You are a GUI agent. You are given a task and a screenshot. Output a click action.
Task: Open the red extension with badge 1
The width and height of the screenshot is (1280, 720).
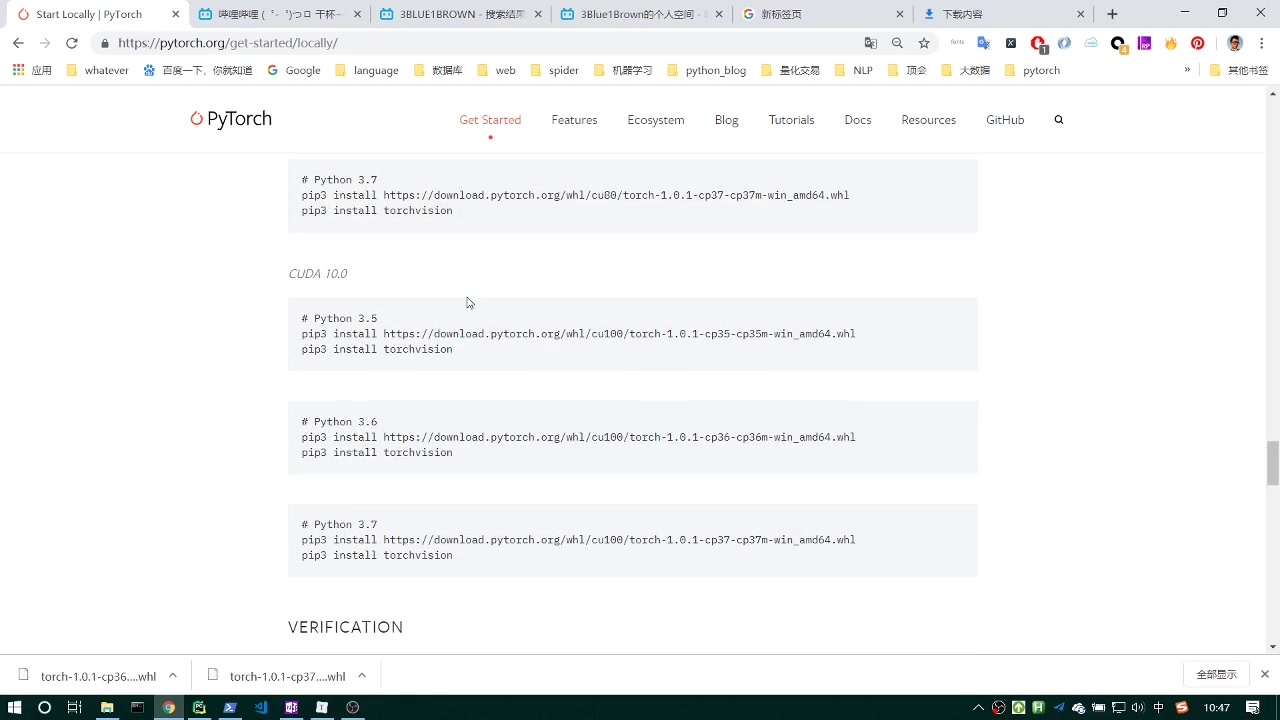(x=1038, y=44)
